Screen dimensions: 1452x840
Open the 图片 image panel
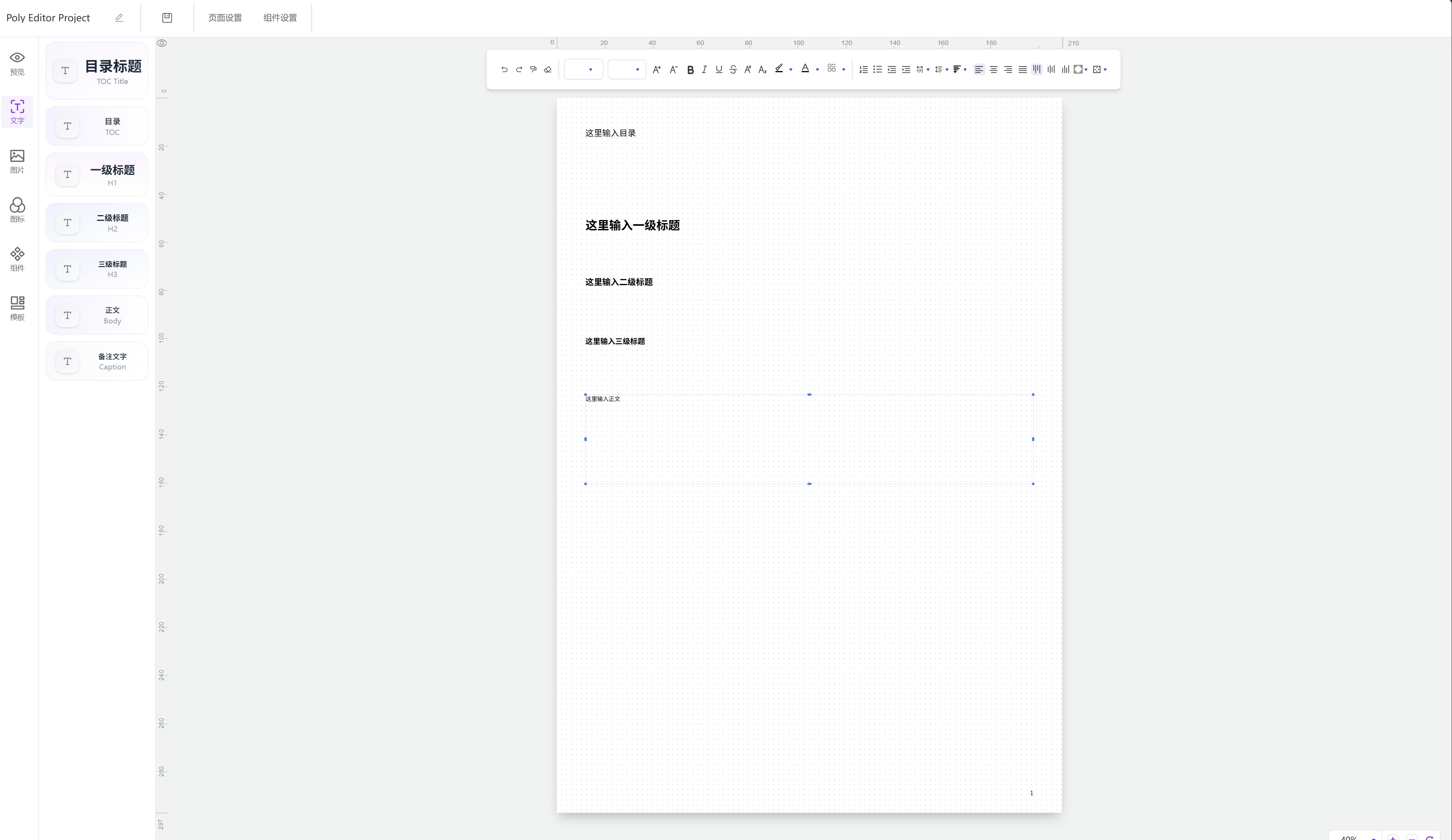pyautogui.click(x=17, y=161)
